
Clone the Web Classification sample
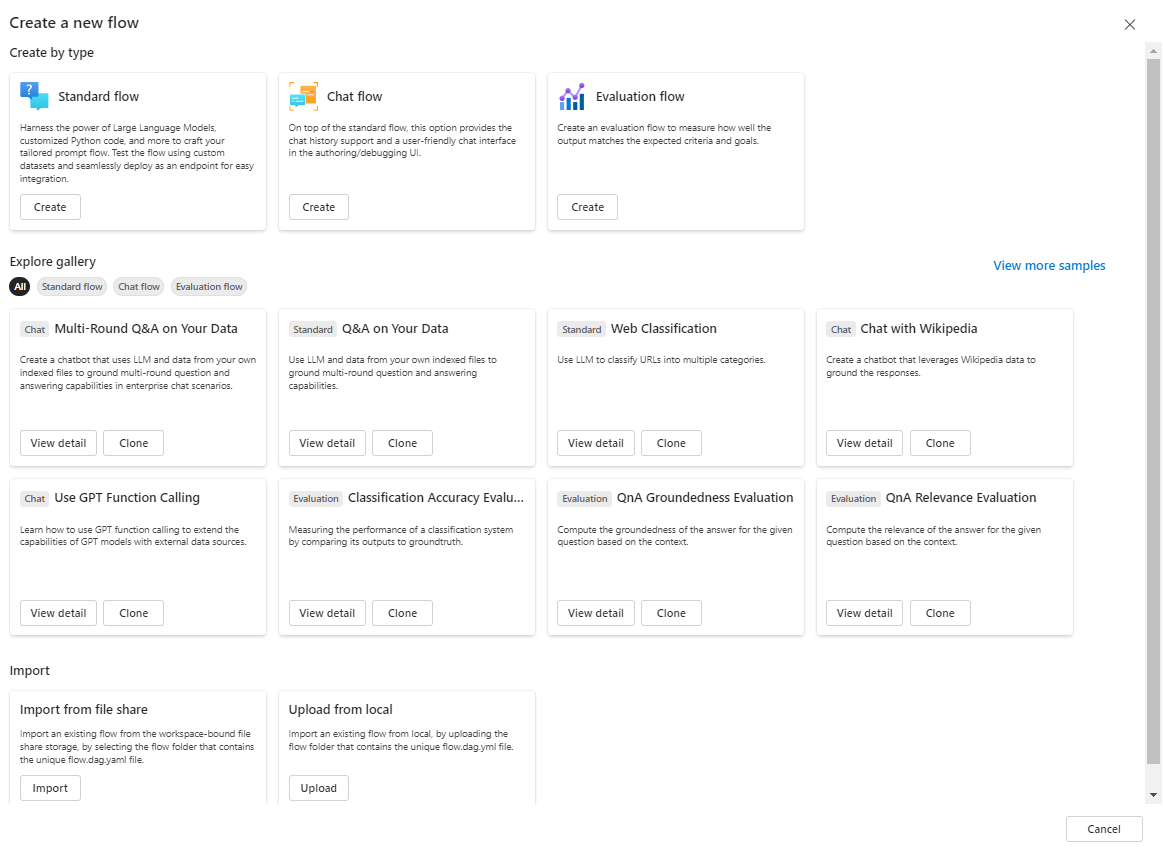point(671,443)
